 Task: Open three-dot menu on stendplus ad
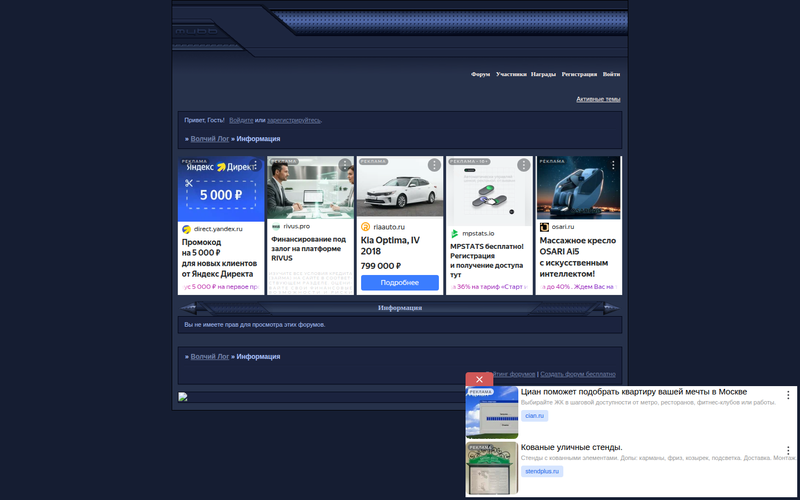coord(788,451)
